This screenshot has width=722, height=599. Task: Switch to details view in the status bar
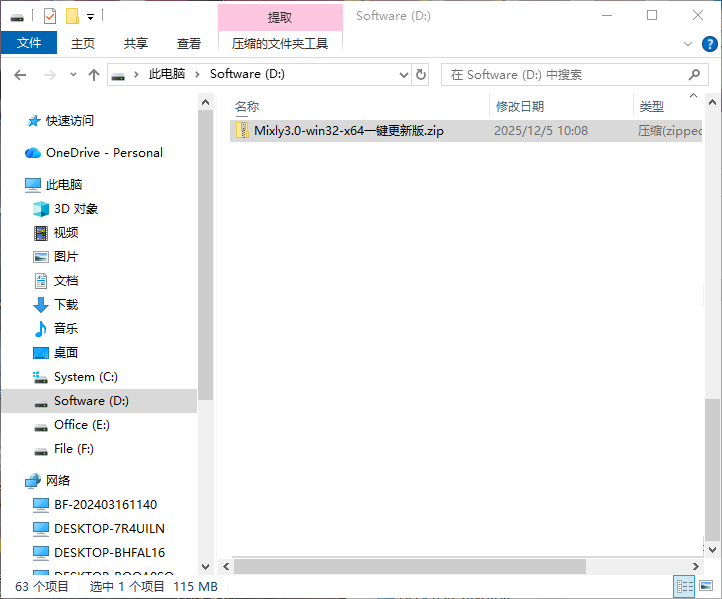(x=684, y=587)
